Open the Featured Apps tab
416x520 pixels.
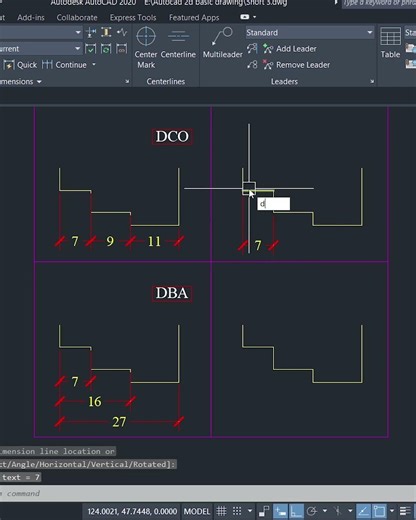pos(194,17)
